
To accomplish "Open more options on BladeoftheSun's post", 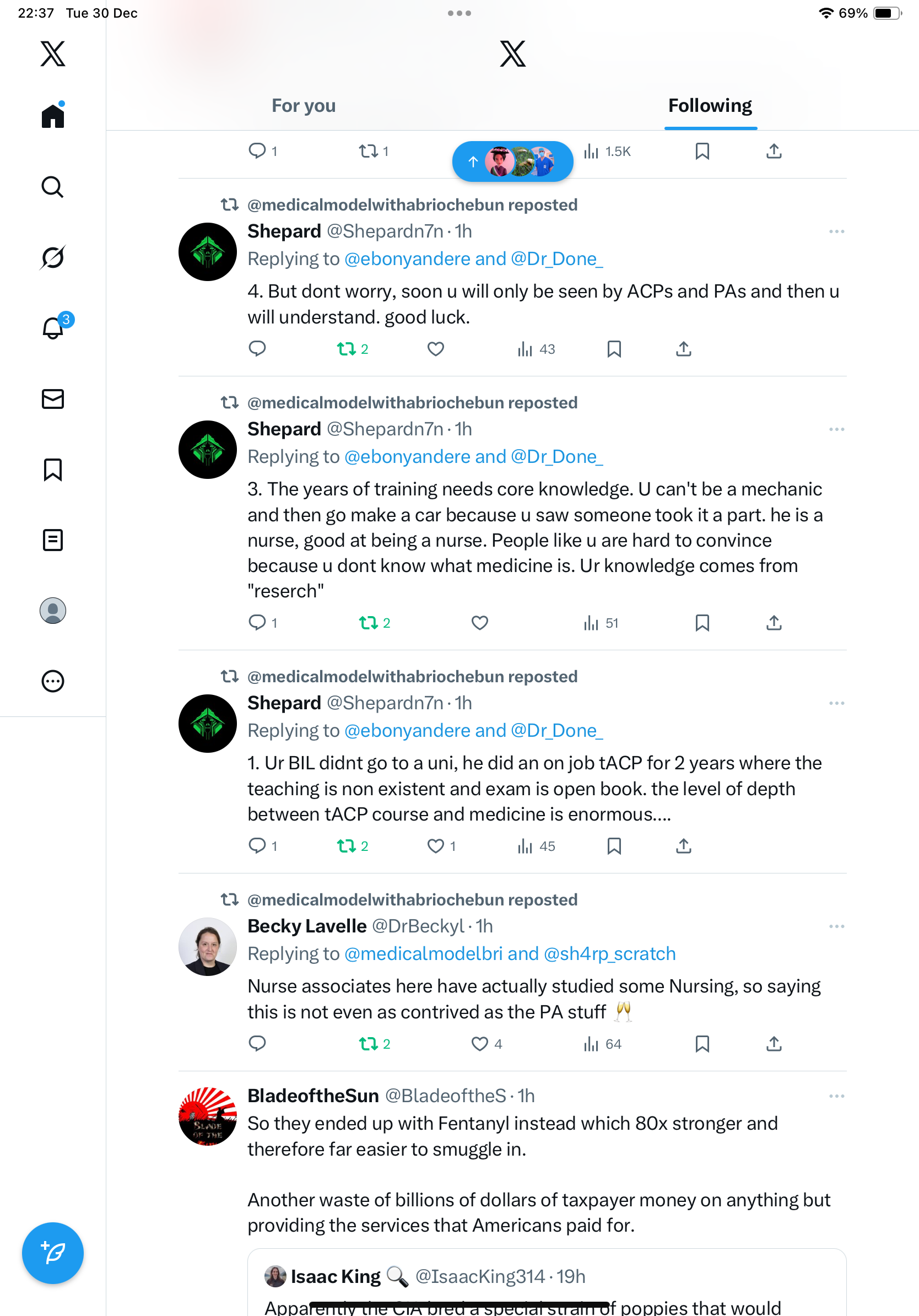I will [836, 1096].
